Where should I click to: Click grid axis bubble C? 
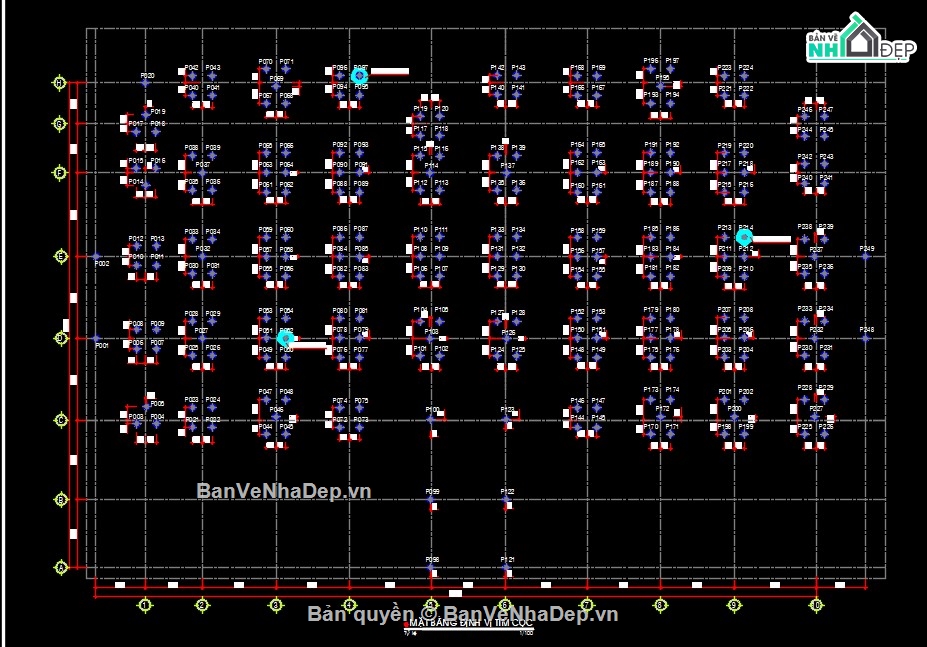61,420
